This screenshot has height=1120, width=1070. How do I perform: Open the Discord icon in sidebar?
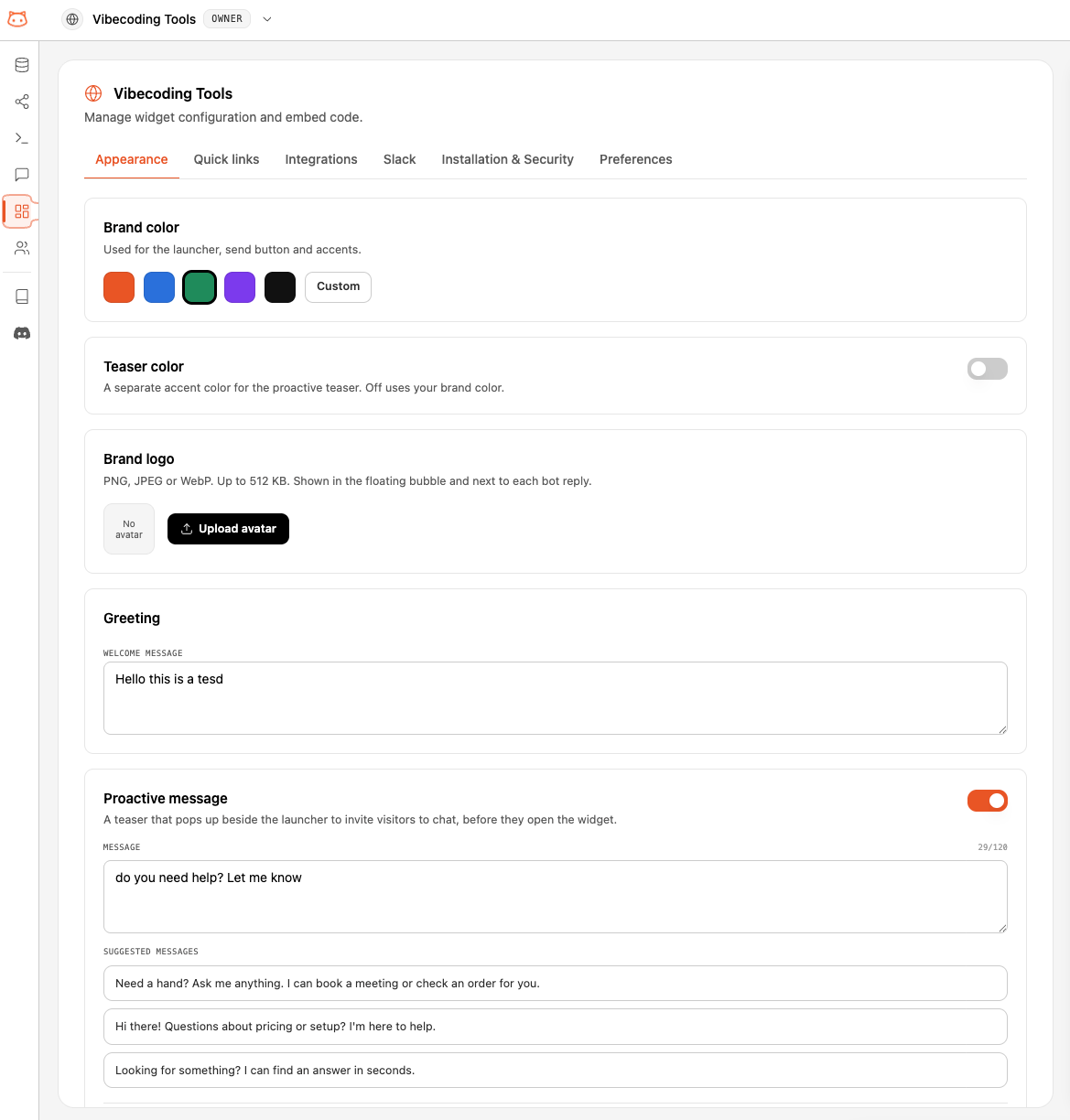click(22, 333)
